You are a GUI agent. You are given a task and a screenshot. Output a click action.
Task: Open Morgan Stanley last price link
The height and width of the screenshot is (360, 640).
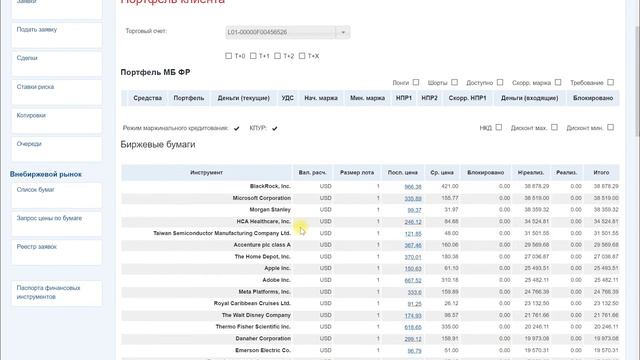414,210
